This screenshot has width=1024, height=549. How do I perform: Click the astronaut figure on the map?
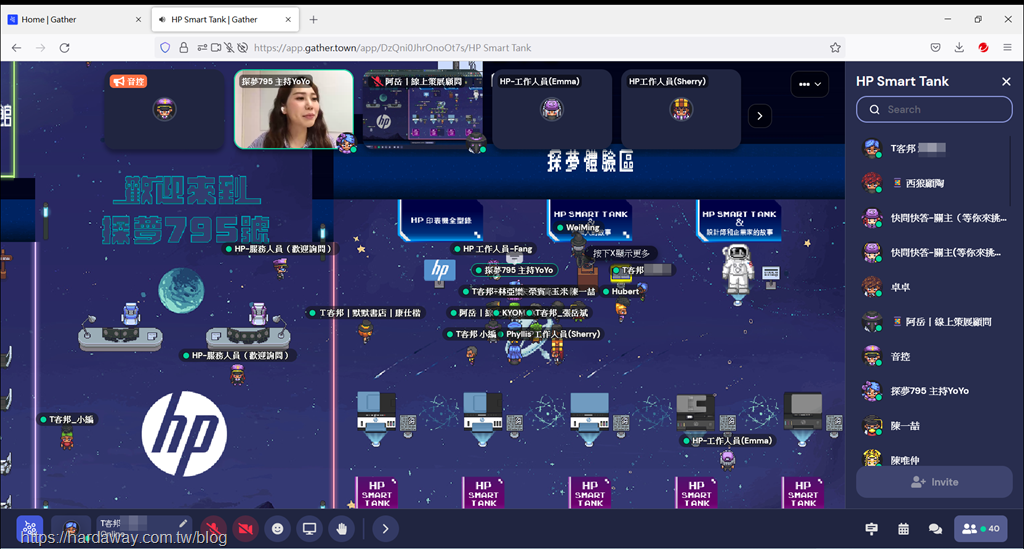[x=738, y=270]
